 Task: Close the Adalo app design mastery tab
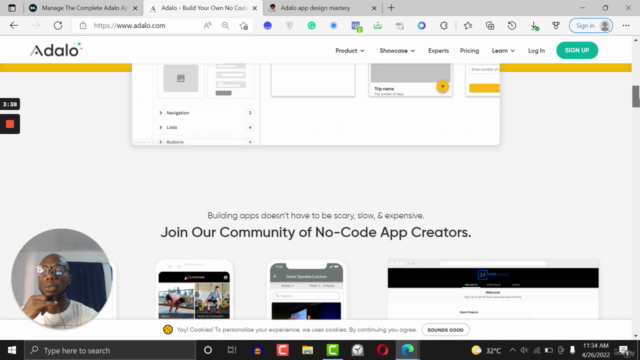tap(374, 8)
